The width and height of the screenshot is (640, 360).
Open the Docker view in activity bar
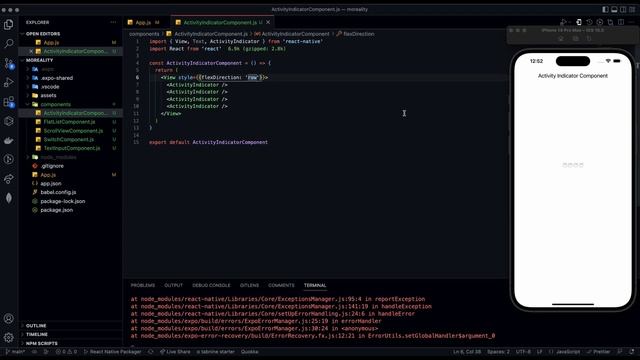coord(9,140)
